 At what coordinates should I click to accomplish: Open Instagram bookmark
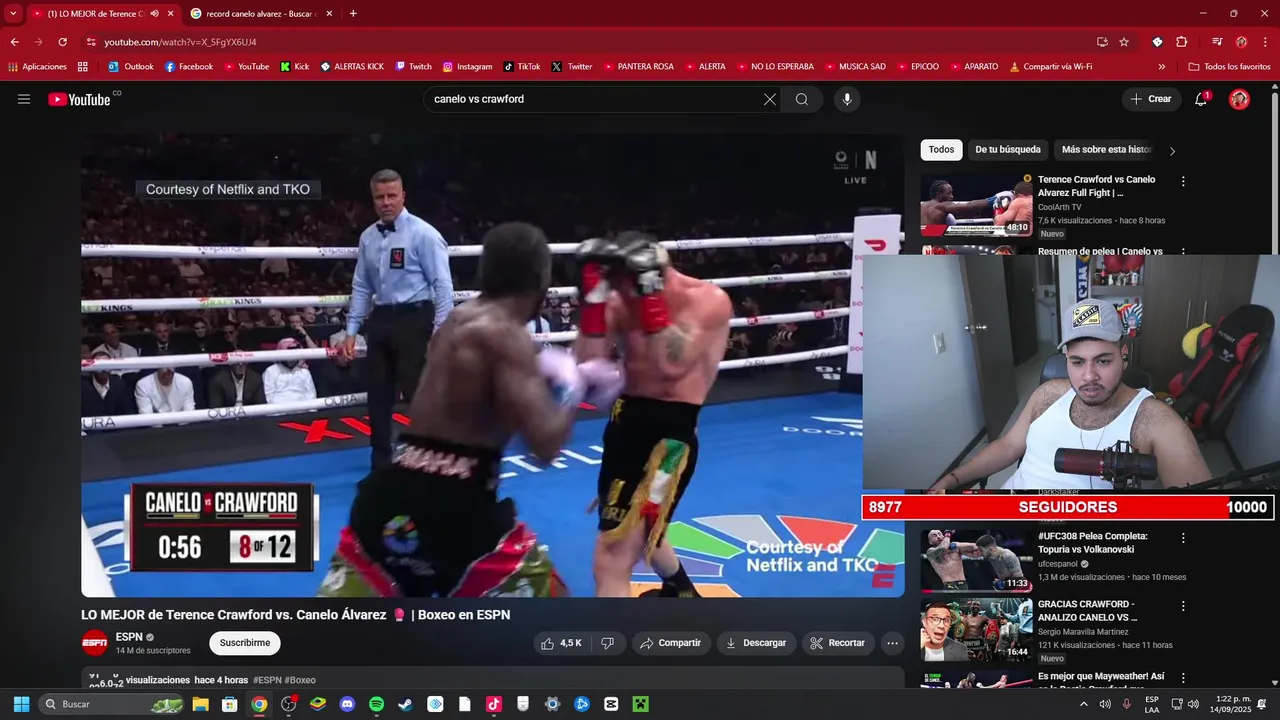point(467,67)
